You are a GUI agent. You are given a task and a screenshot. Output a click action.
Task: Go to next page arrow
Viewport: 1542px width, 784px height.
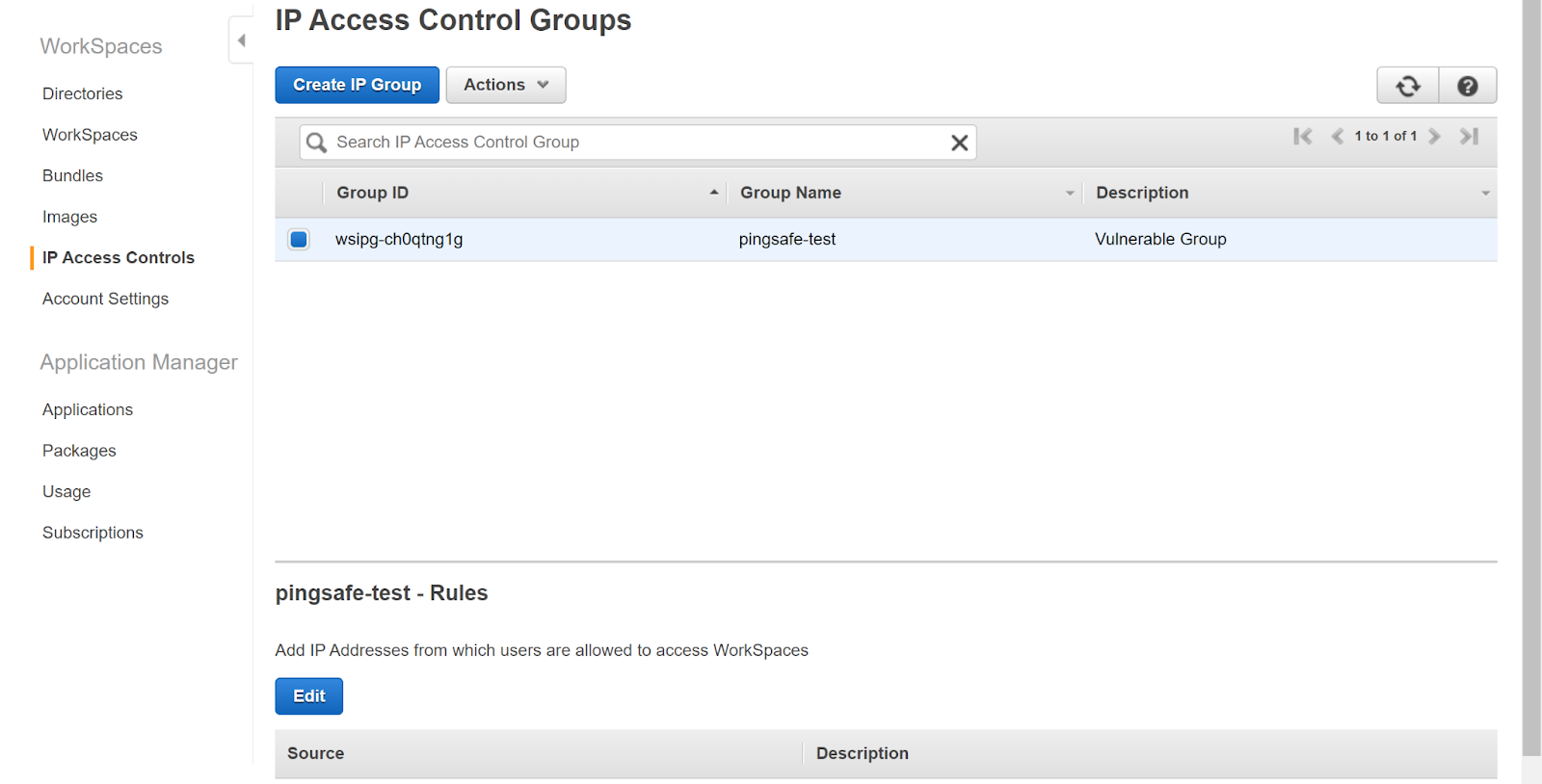pos(1435,137)
